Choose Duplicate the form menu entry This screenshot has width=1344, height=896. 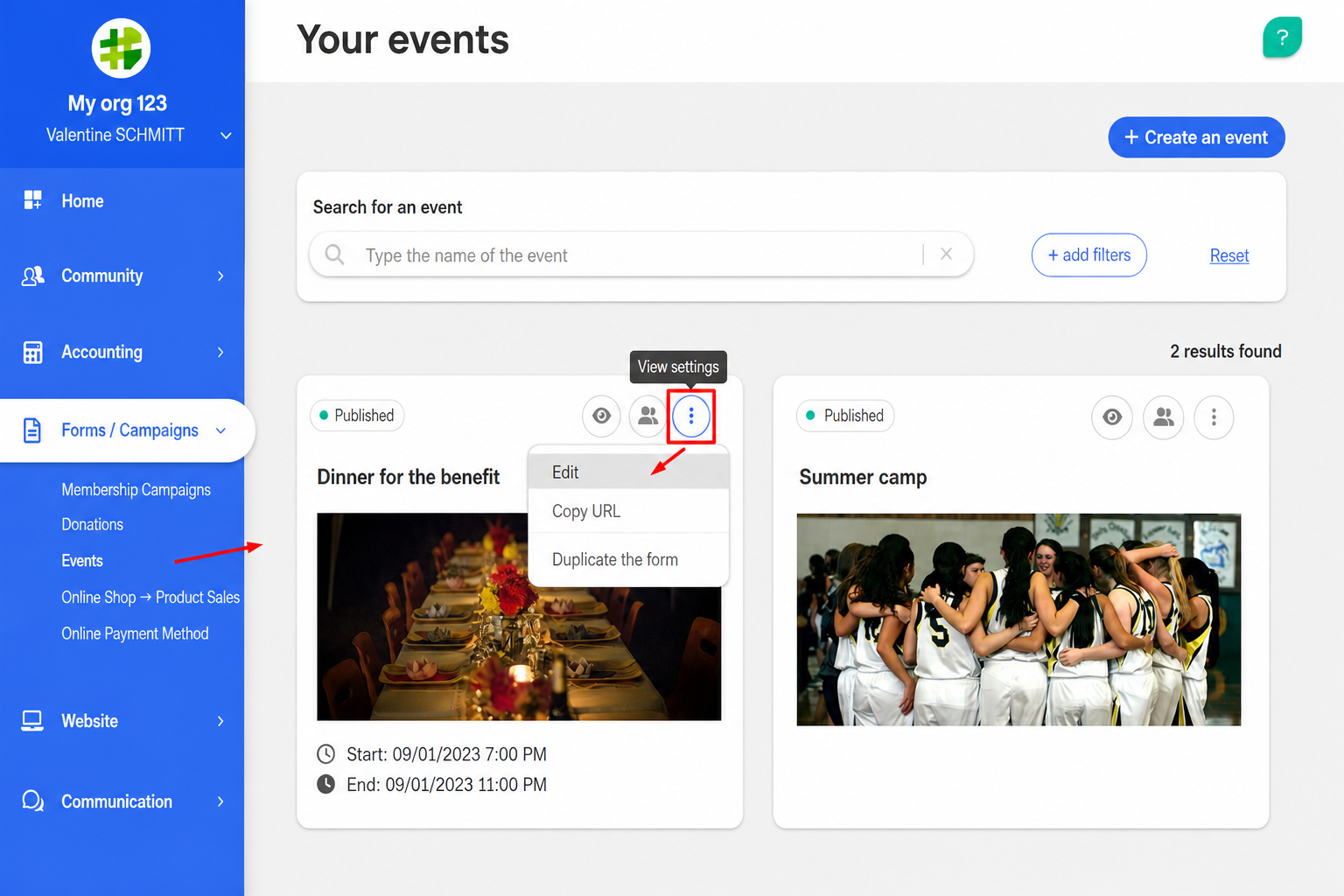pyautogui.click(x=628, y=560)
